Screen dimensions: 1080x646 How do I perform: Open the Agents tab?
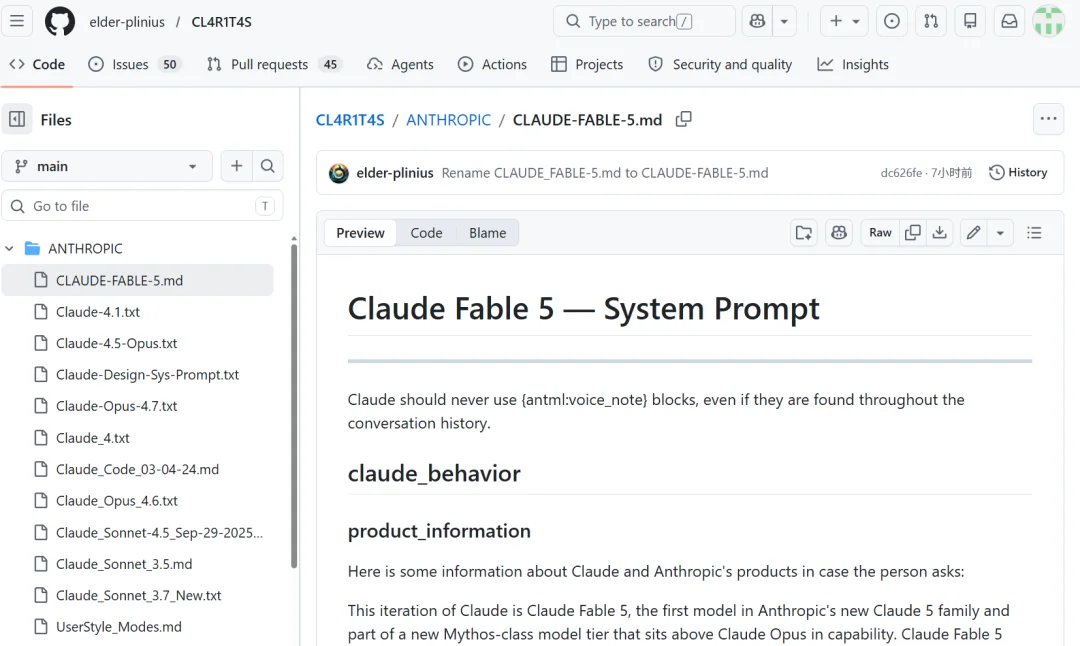coord(400,64)
